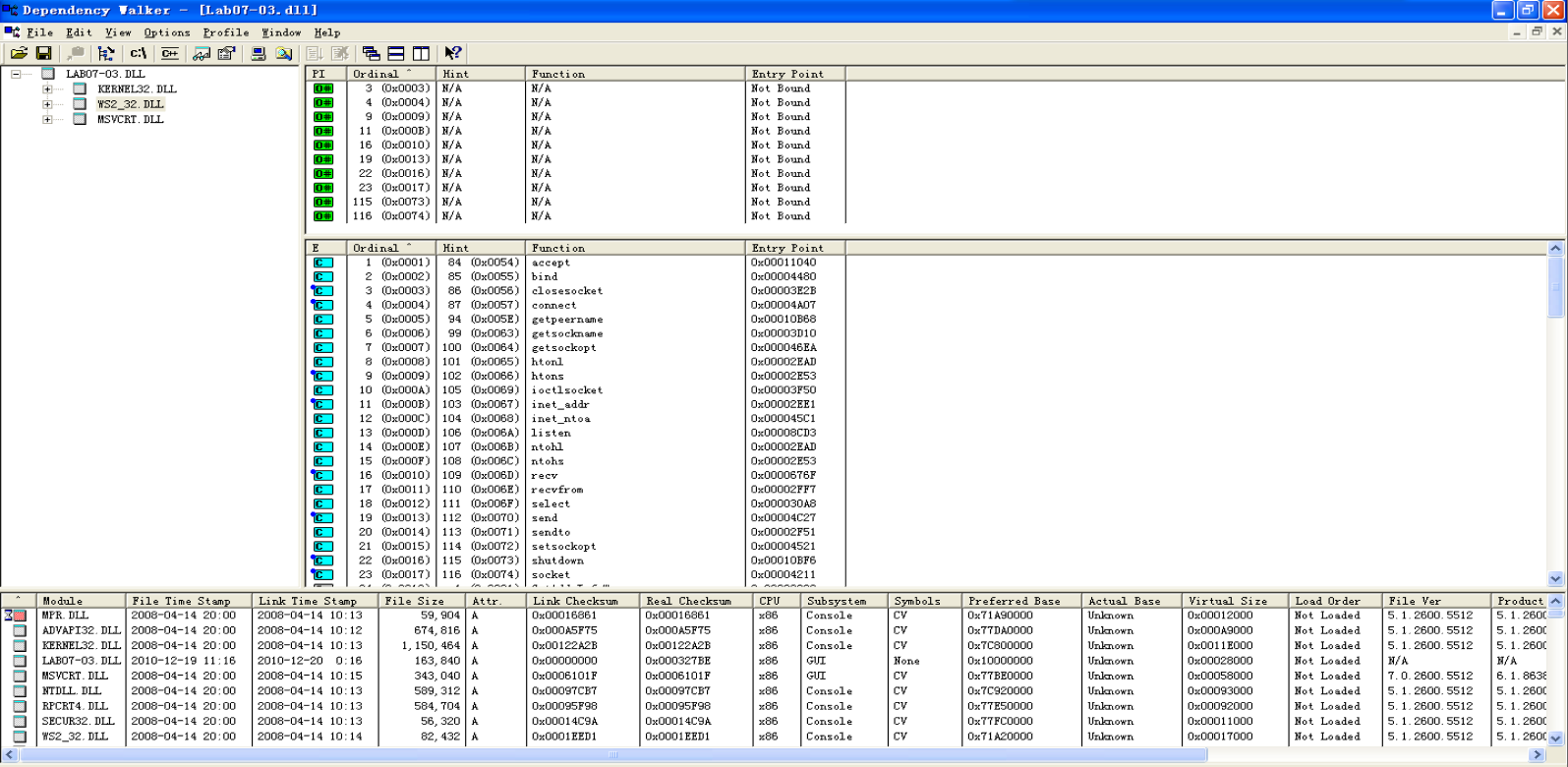The width and height of the screenshot is (1568, 767).
Task: Click the green import icon for ordinal 116
Action: (322, 216)
